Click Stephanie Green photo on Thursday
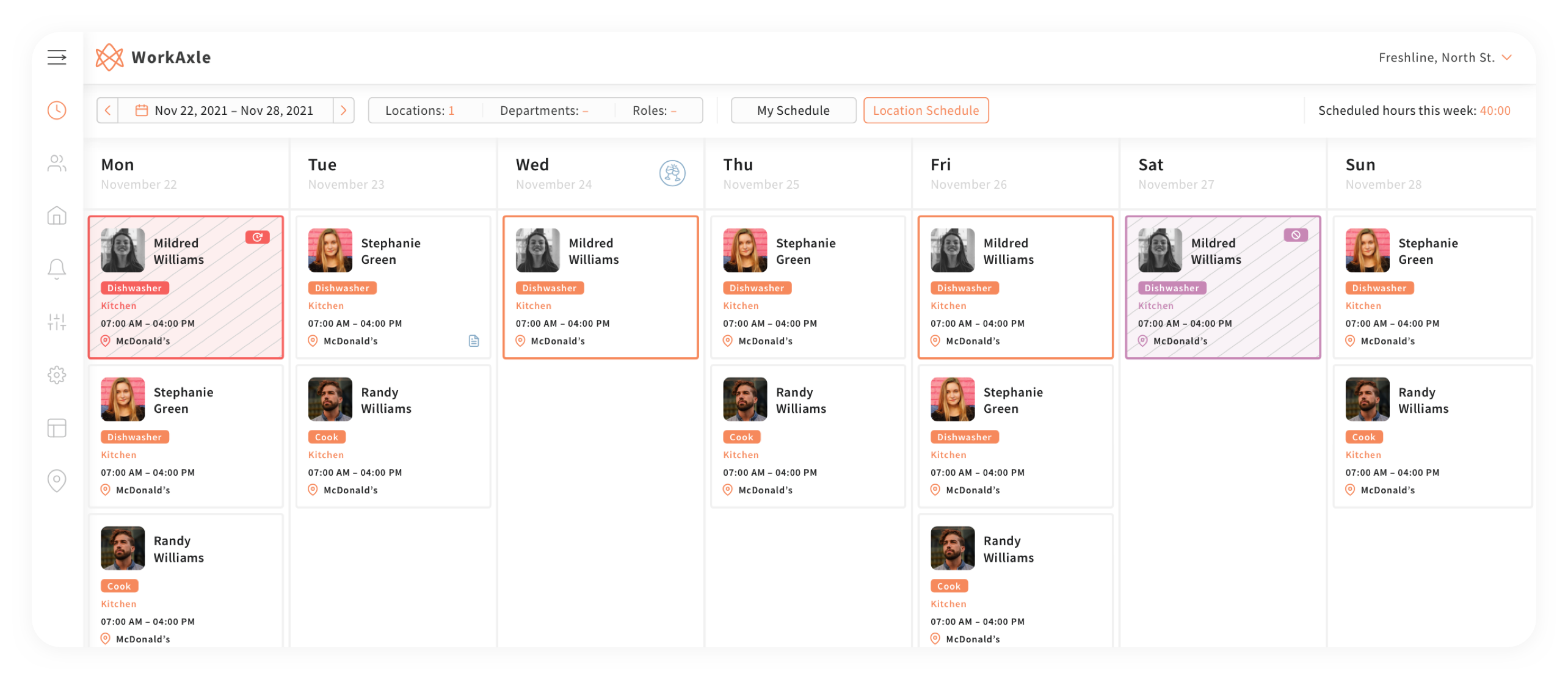Viewport: 1568px width, 679px height. [x=745, y=250]
